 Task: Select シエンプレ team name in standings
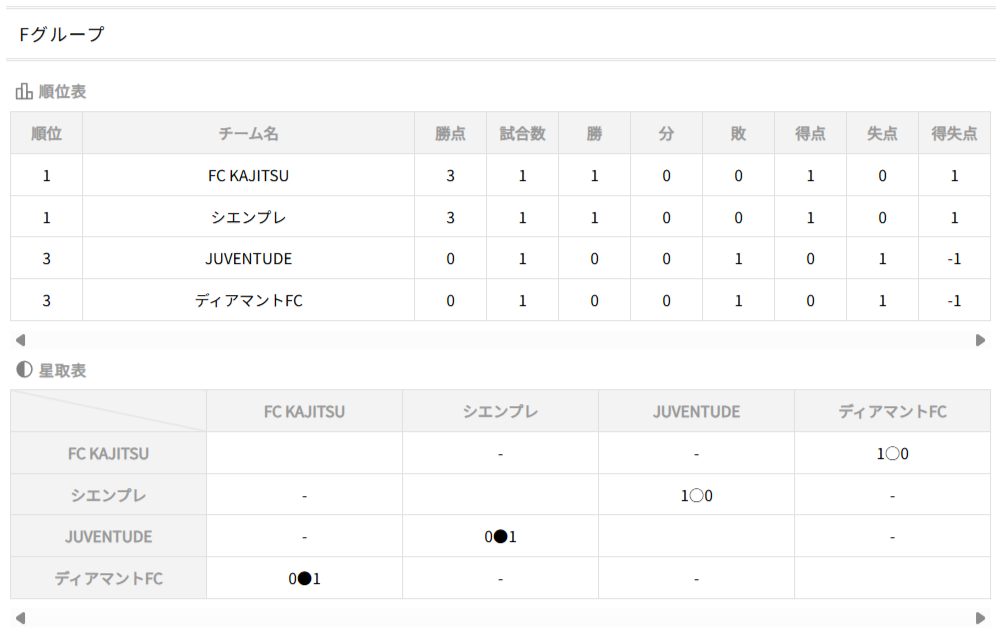(x=248, y=218)
